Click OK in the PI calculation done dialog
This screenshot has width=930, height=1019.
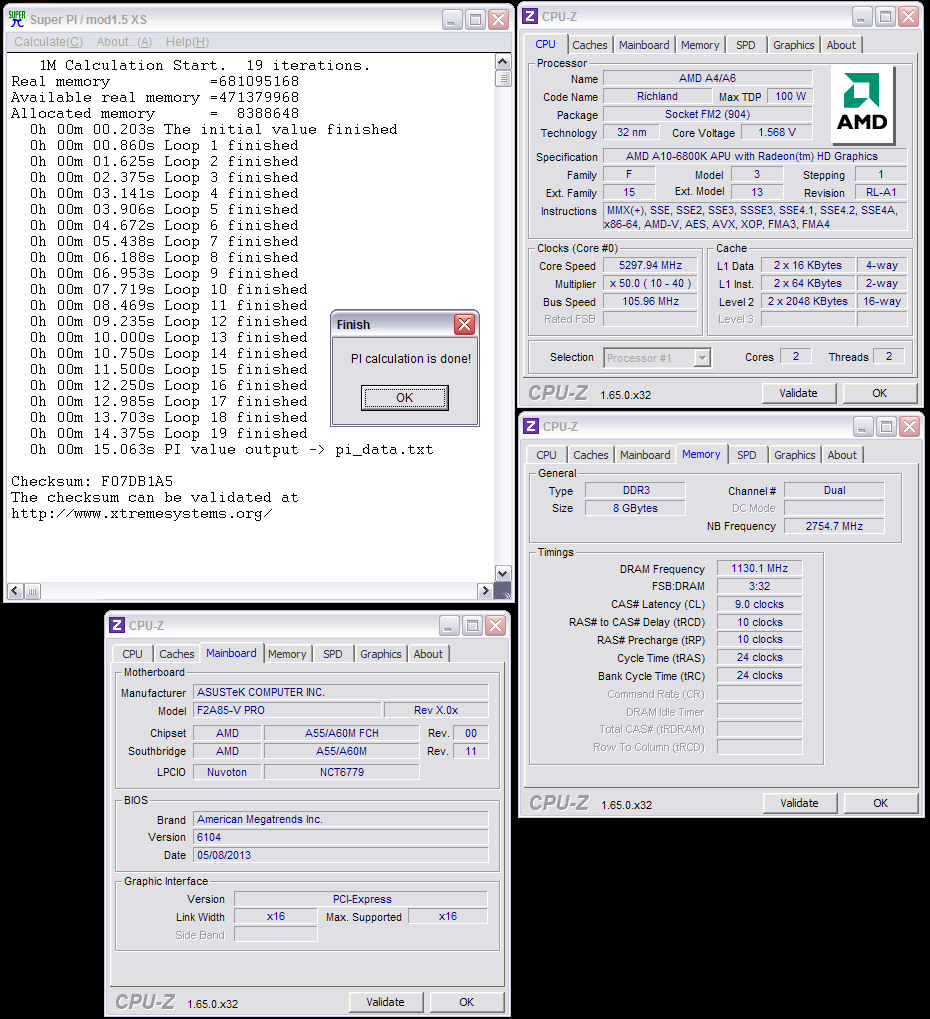click(405, 398)
